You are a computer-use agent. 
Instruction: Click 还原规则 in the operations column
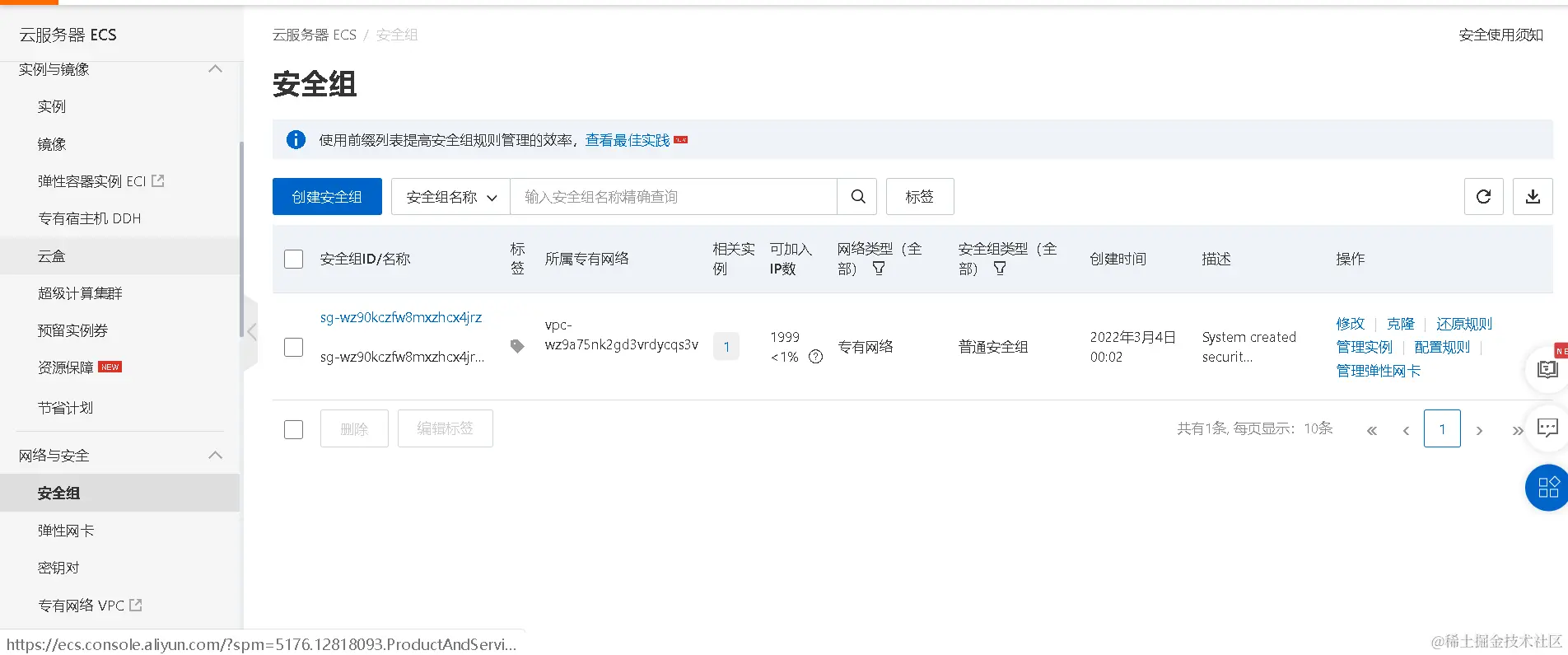(x=1464, y=324)
